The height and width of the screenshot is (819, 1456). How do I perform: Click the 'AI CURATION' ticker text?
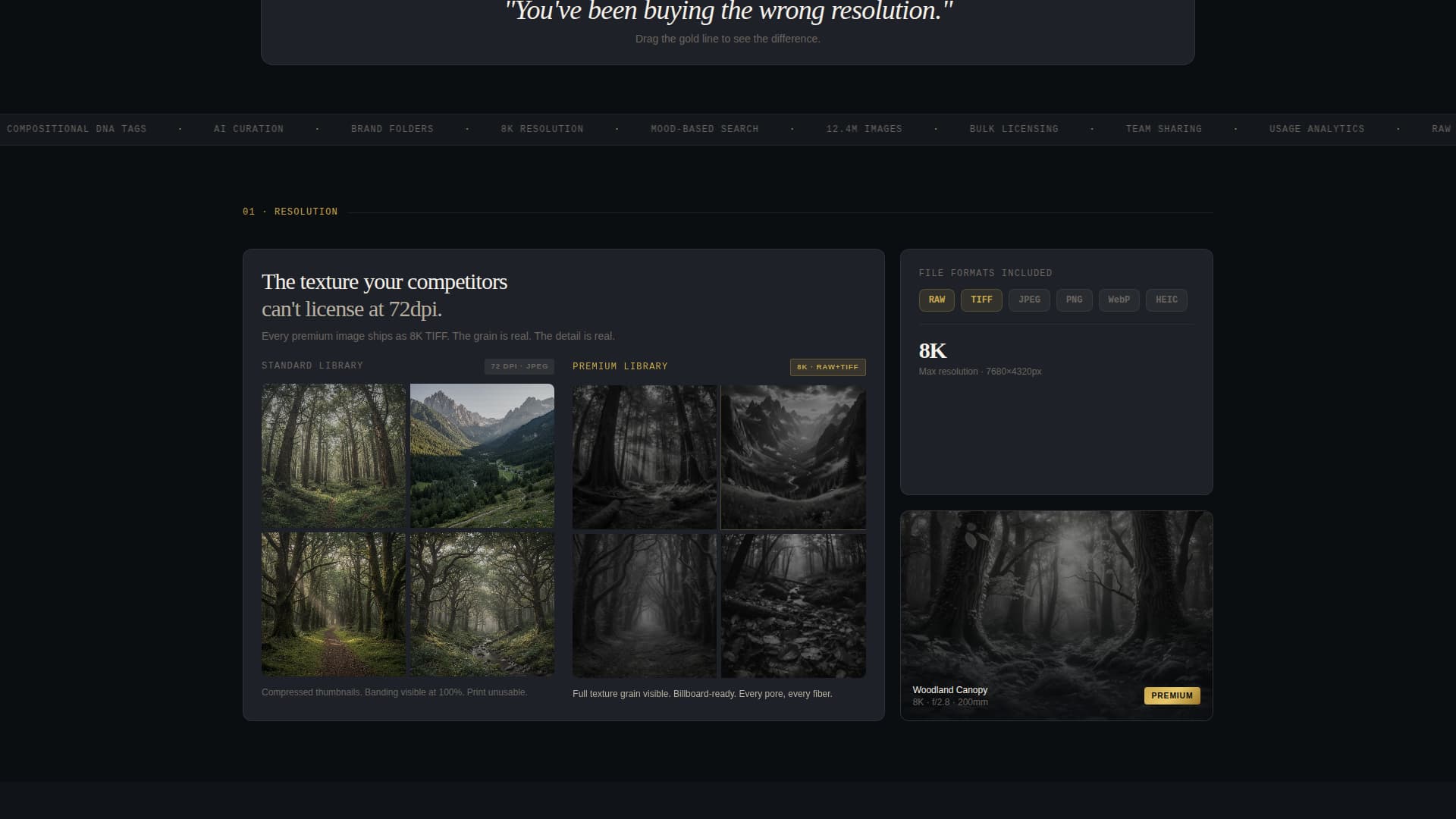(249, 129)
